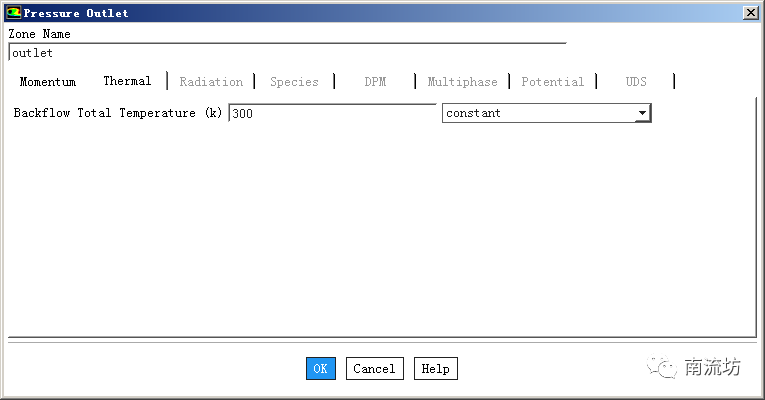Click the Cancel button

(374, 368)
